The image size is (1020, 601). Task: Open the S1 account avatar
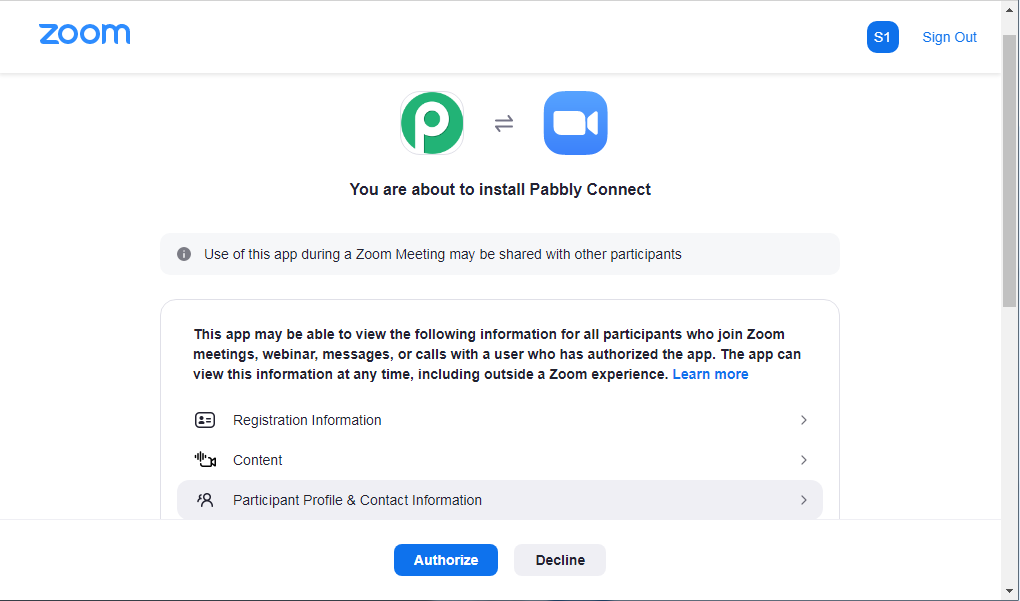pyautogui.click(x=883, y=37)
